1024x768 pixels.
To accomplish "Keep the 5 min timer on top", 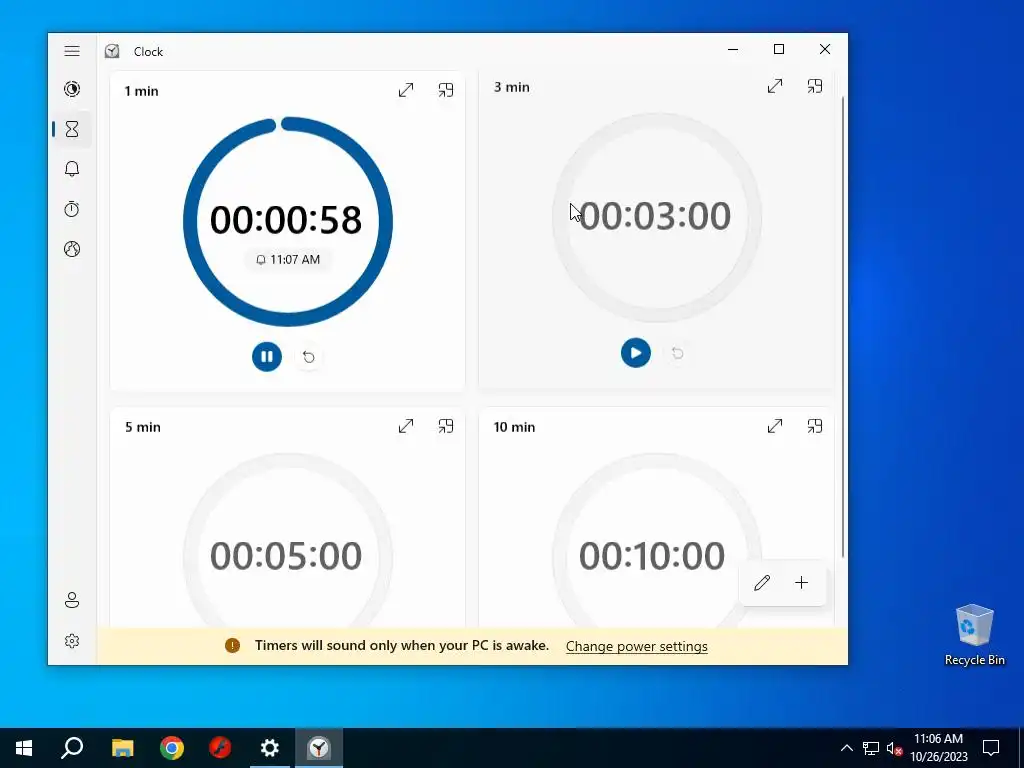I will click(446, 426).
